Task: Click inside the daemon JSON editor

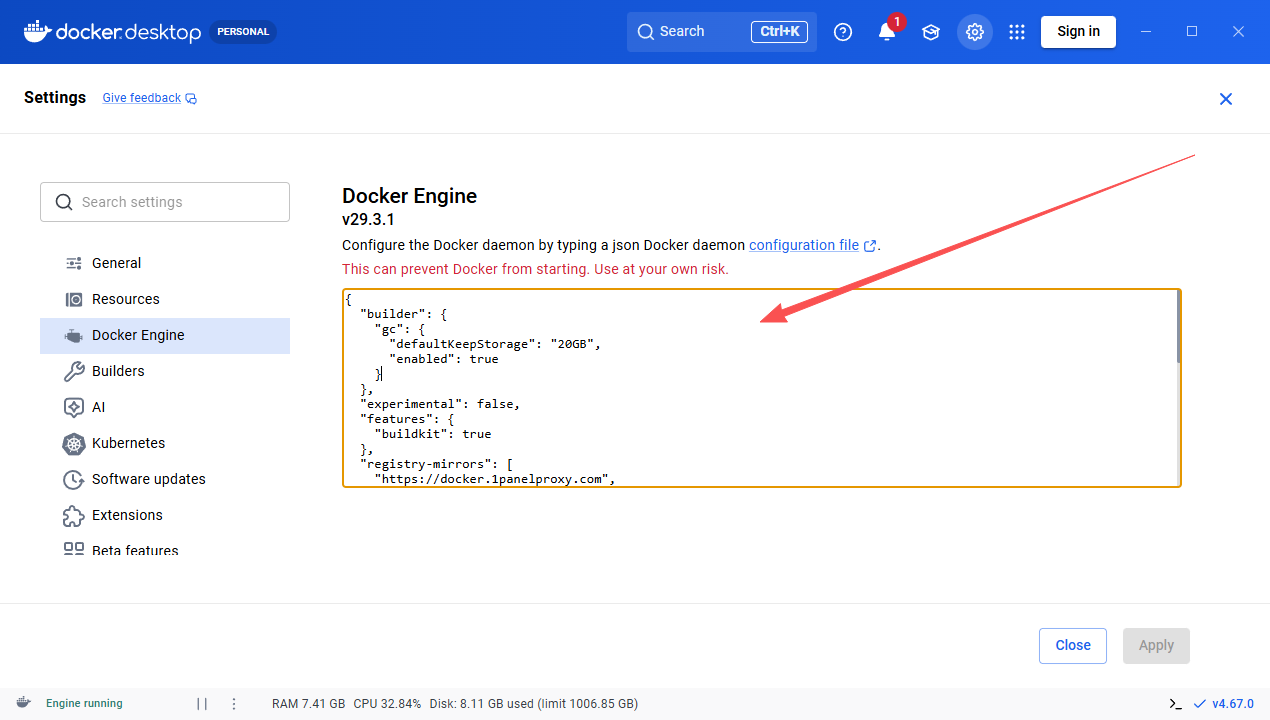Action: point(760,388)
